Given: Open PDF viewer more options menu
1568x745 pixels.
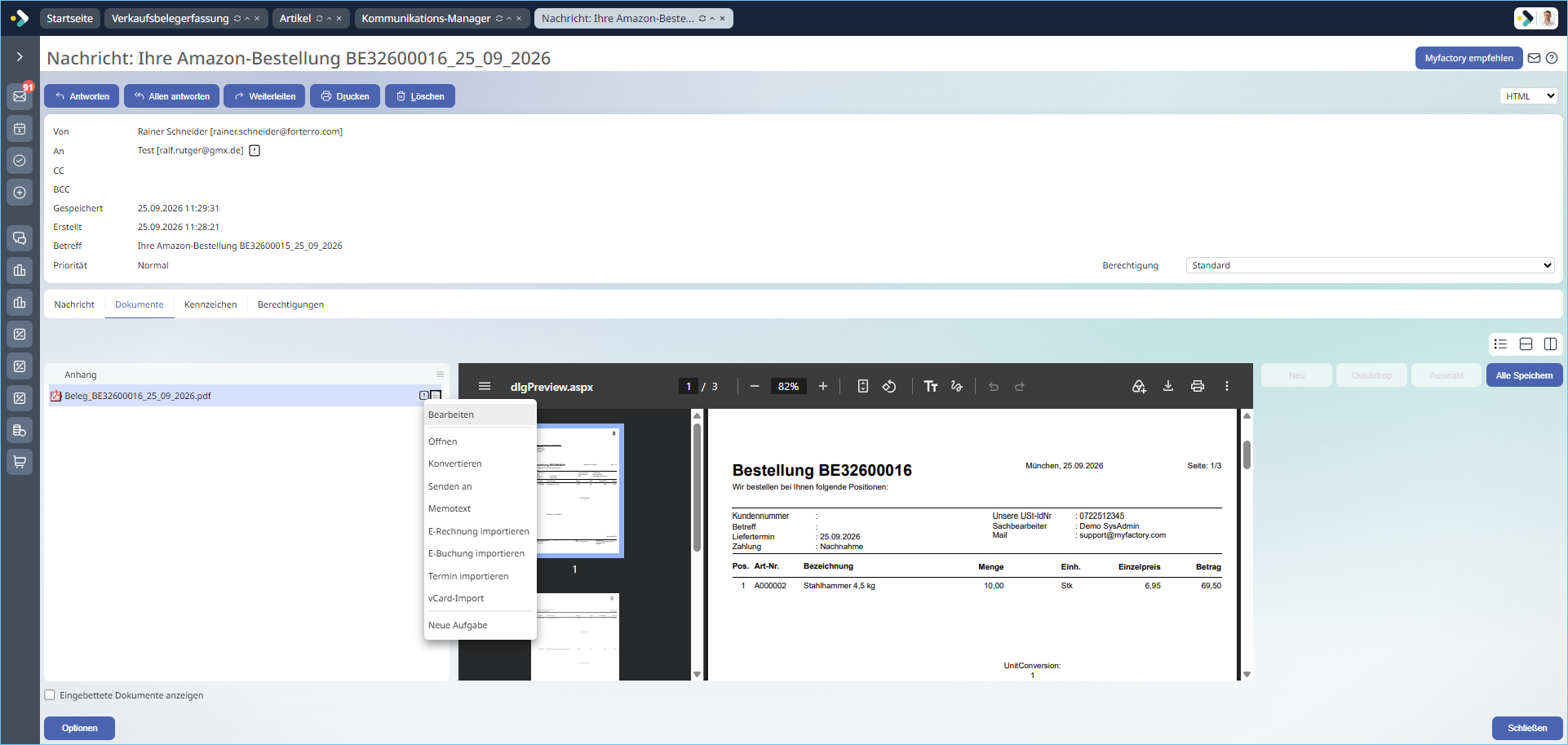Looking at the screenshot, I should (x=1227, y=386).
